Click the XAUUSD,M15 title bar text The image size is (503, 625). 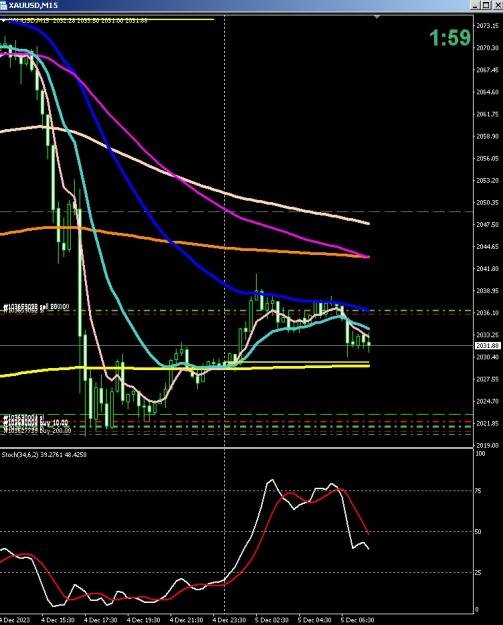click(33, 5)
